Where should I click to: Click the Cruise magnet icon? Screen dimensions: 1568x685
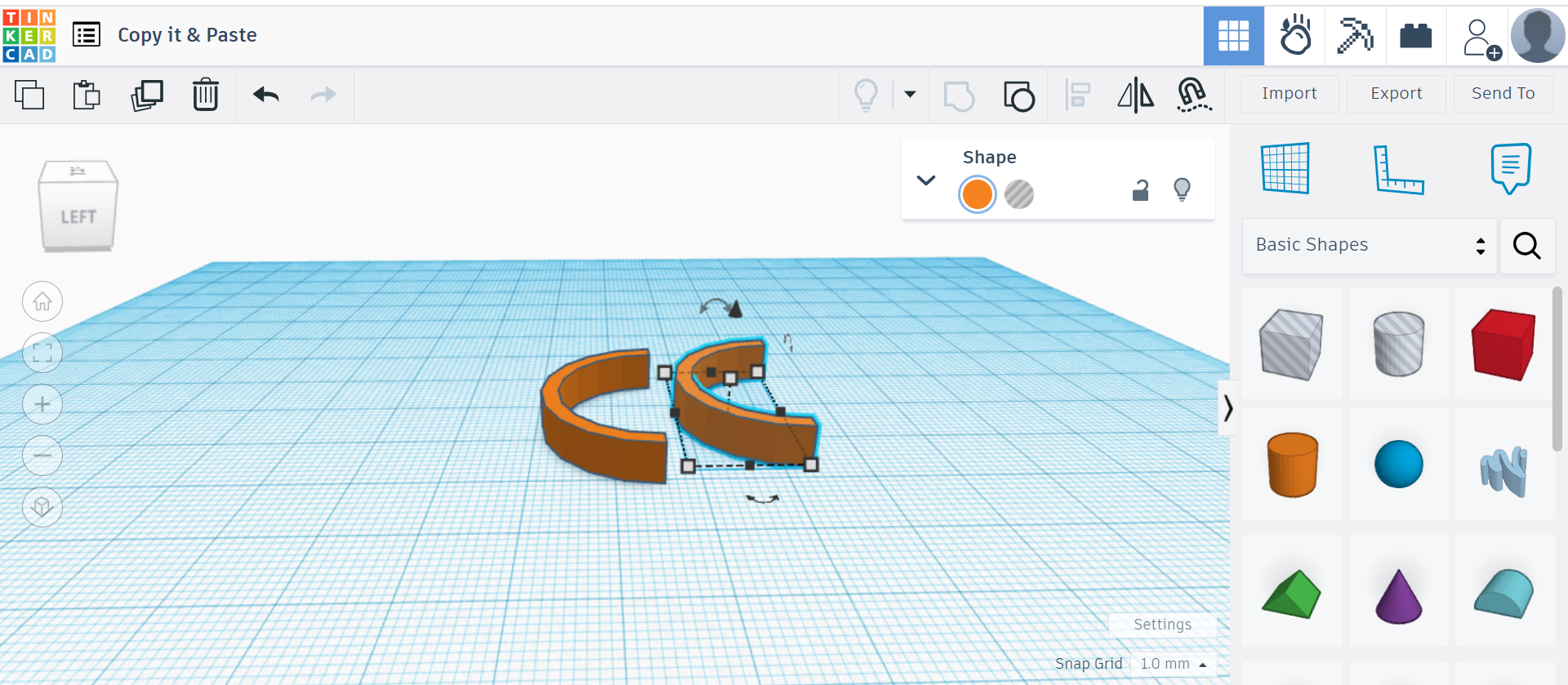pos(1194,95)
